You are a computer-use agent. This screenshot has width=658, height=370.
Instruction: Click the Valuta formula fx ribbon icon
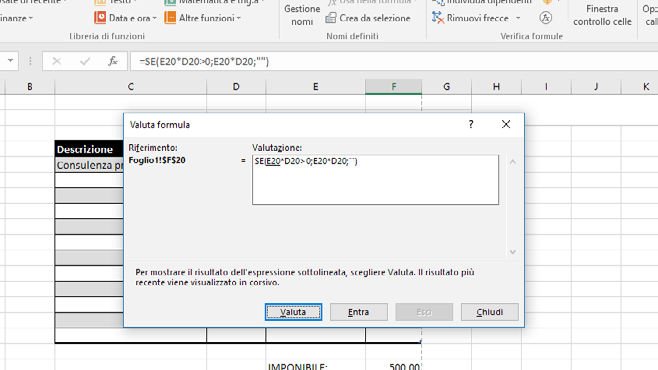click(x=546, y=18)
